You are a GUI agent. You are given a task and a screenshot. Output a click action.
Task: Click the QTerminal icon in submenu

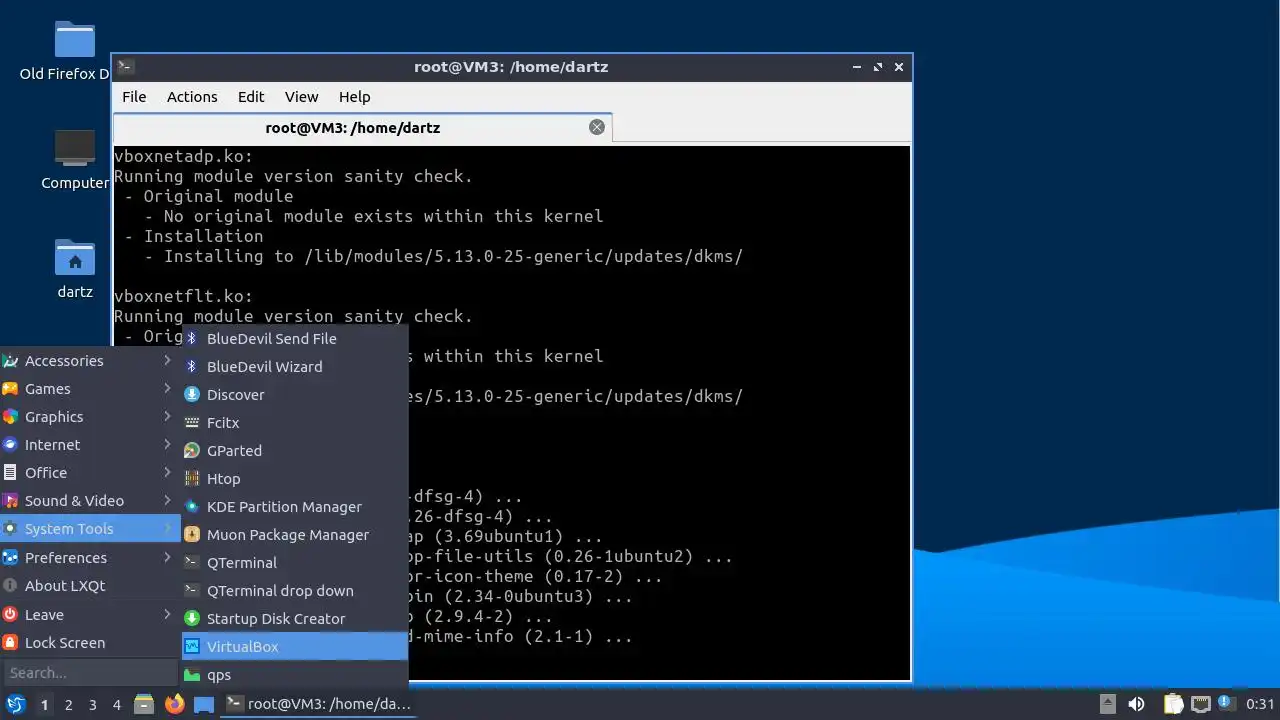pyautogui.click(x=192, y=563)
